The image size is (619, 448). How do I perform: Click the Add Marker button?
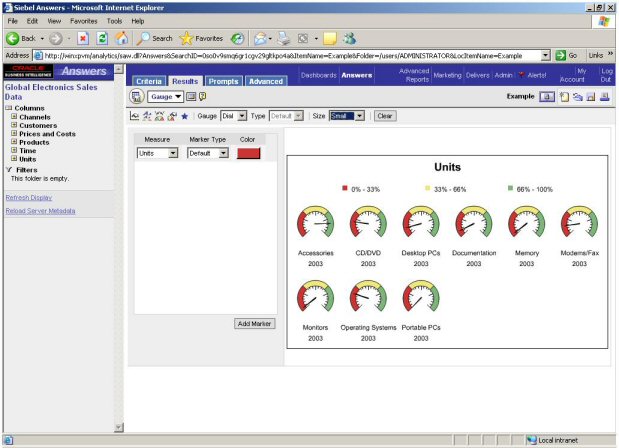pyautogui.click(x=254, y=324)
